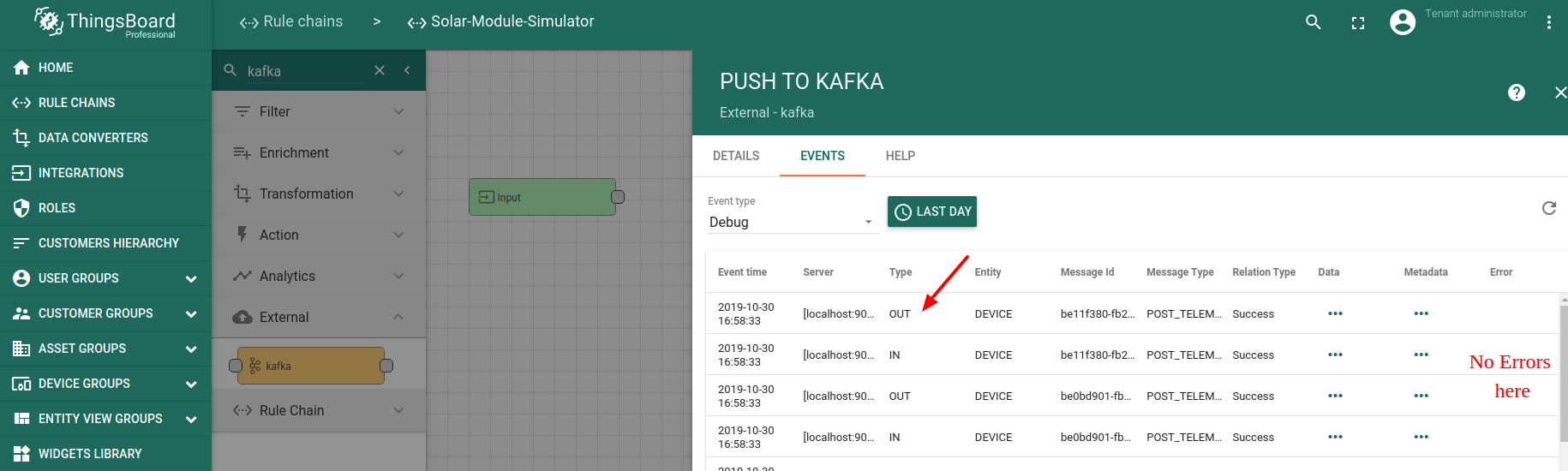
Task: Switch to the Events tab
Action: coord(823,156)
